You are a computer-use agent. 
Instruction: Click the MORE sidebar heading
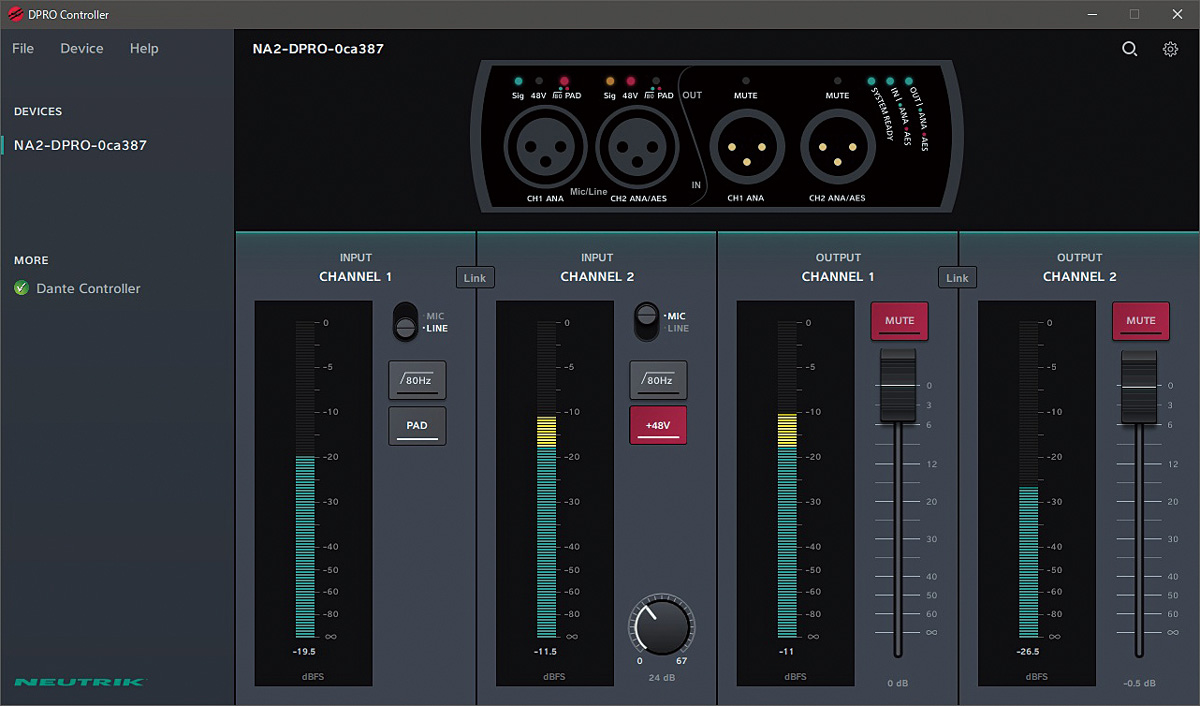pyautogui.click(x=31, y=260)
